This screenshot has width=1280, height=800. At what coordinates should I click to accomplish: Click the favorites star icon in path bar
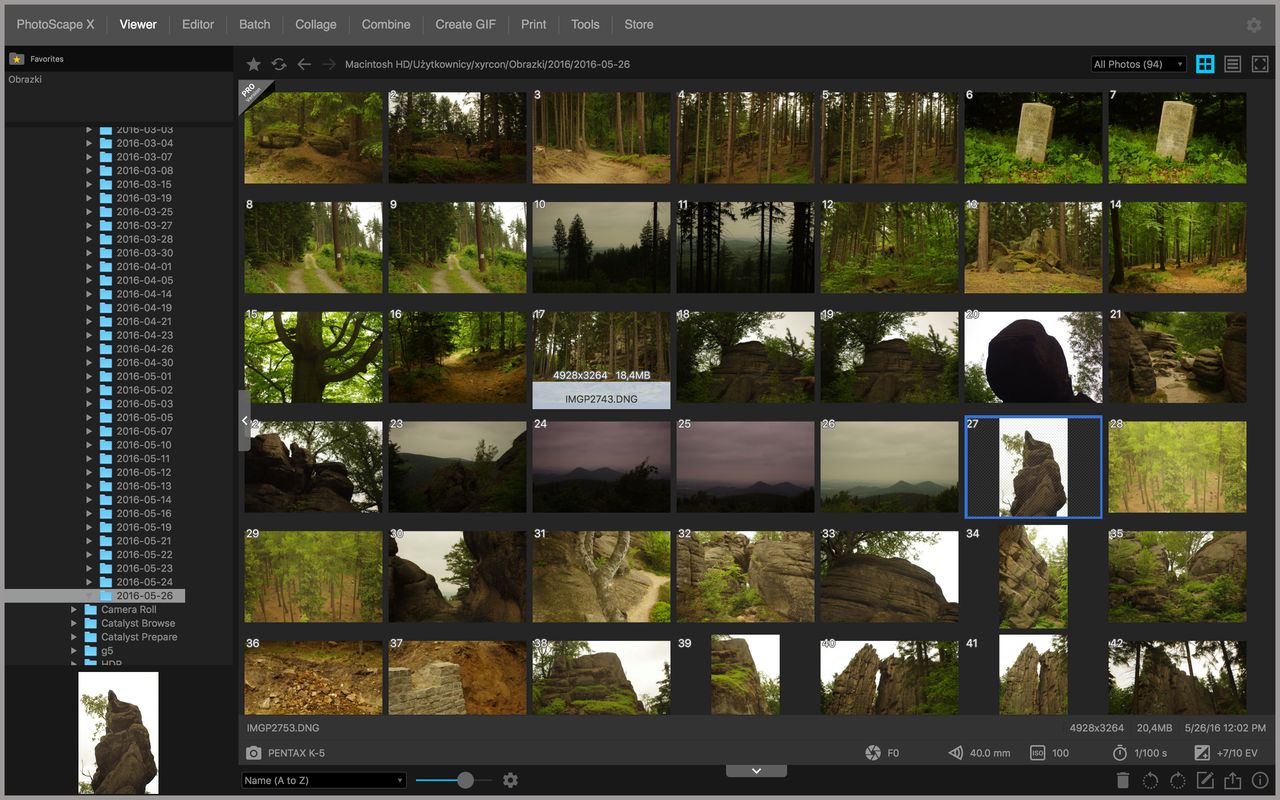coord(254,64)
